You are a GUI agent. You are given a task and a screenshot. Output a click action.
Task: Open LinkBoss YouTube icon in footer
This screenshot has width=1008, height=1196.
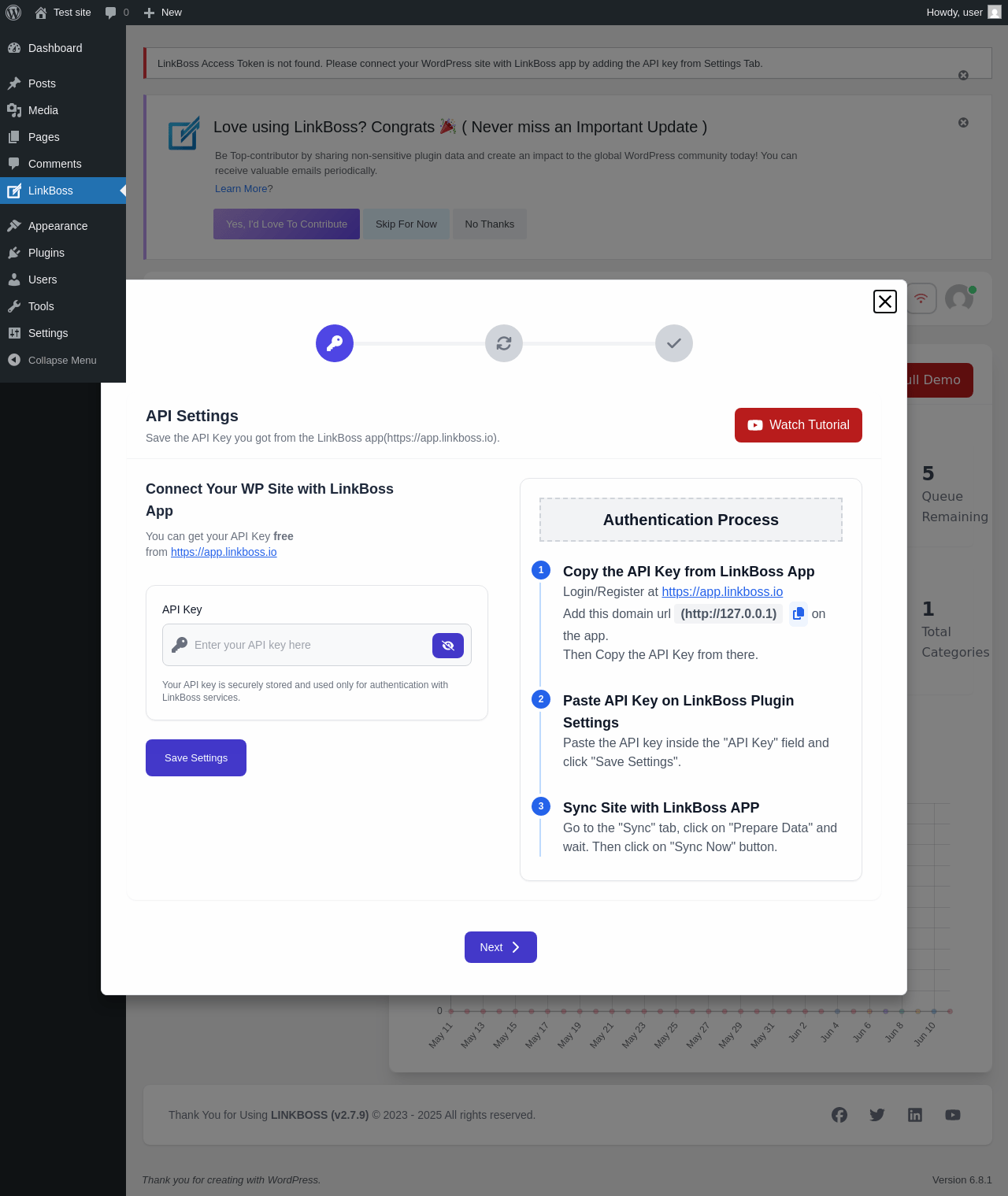click(x=953, y=1115)
